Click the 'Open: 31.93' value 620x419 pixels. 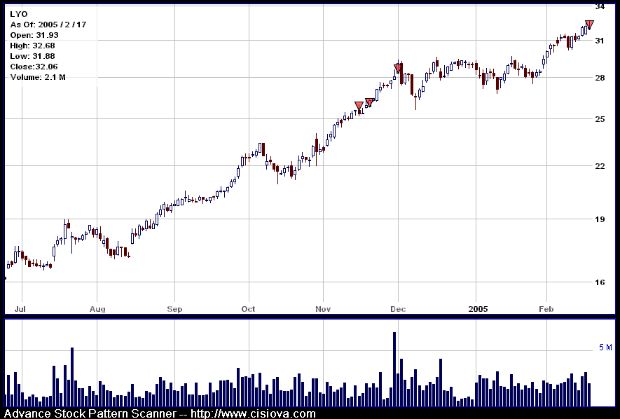click(x=34, y=35)
